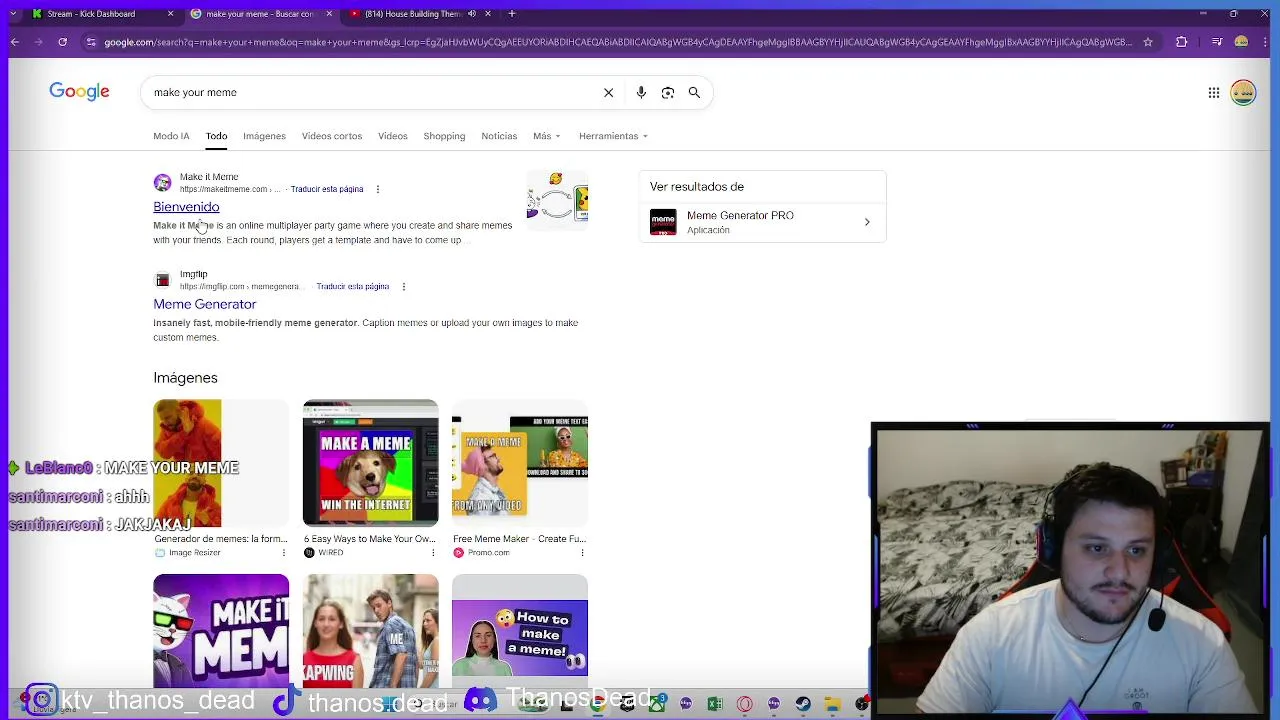View site information icon in address bar
The height and width of the screenshot is (720, 1280).
click(91, 42)
